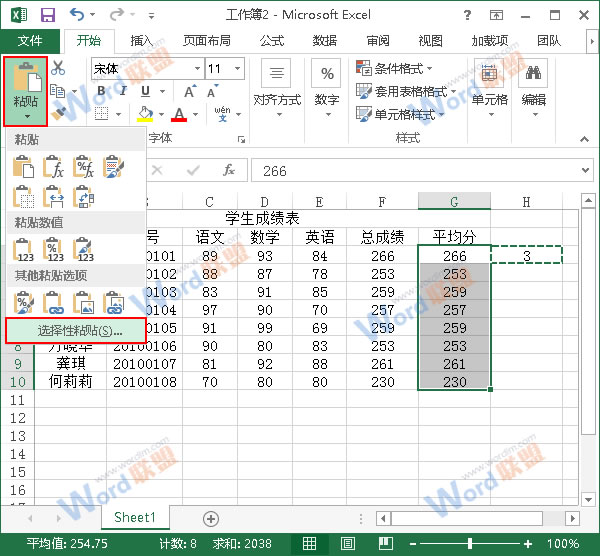Switch to Normal view in status bar
The width and height of the screenshot is (600, 556).
coord(309,543)
